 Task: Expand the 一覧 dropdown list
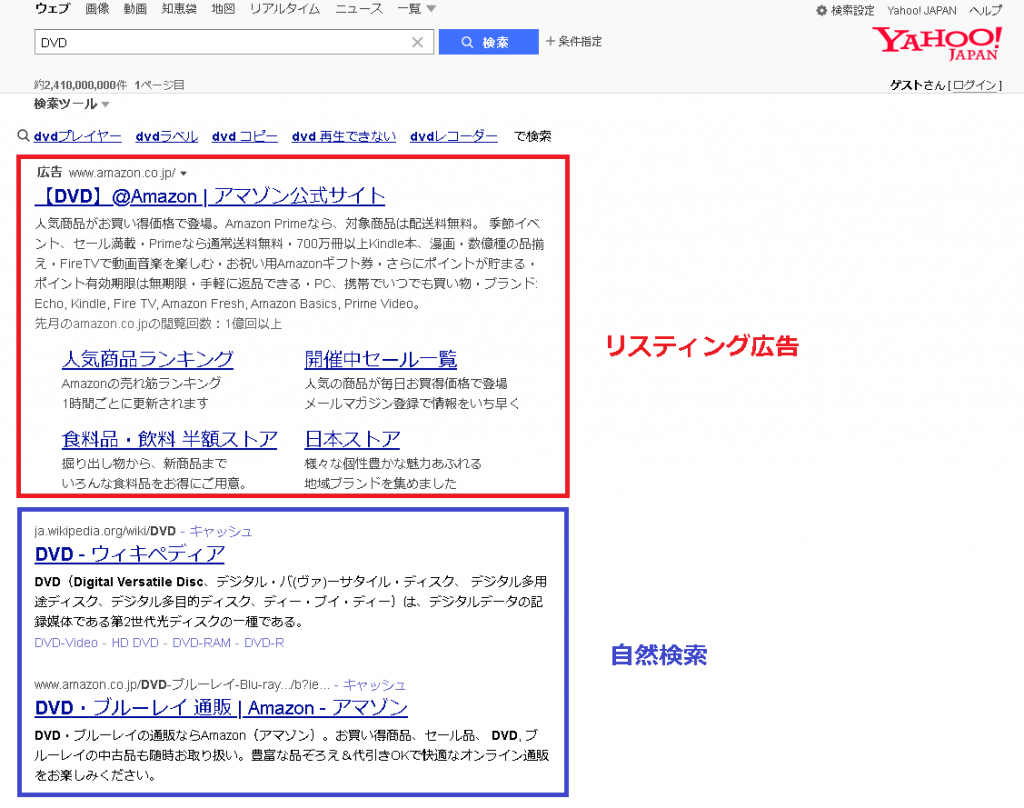416,8
